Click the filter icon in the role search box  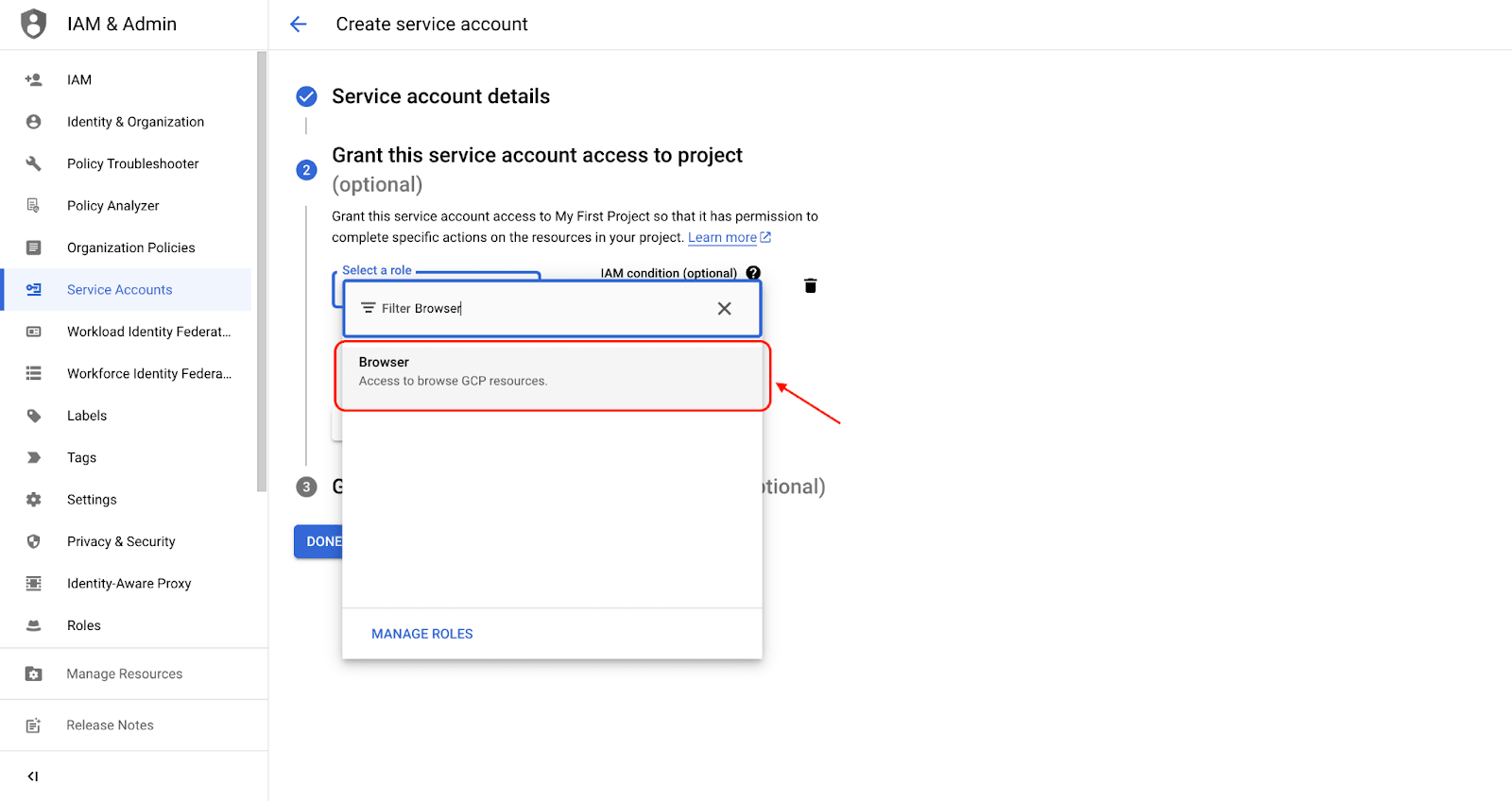(x=369, y=309)
